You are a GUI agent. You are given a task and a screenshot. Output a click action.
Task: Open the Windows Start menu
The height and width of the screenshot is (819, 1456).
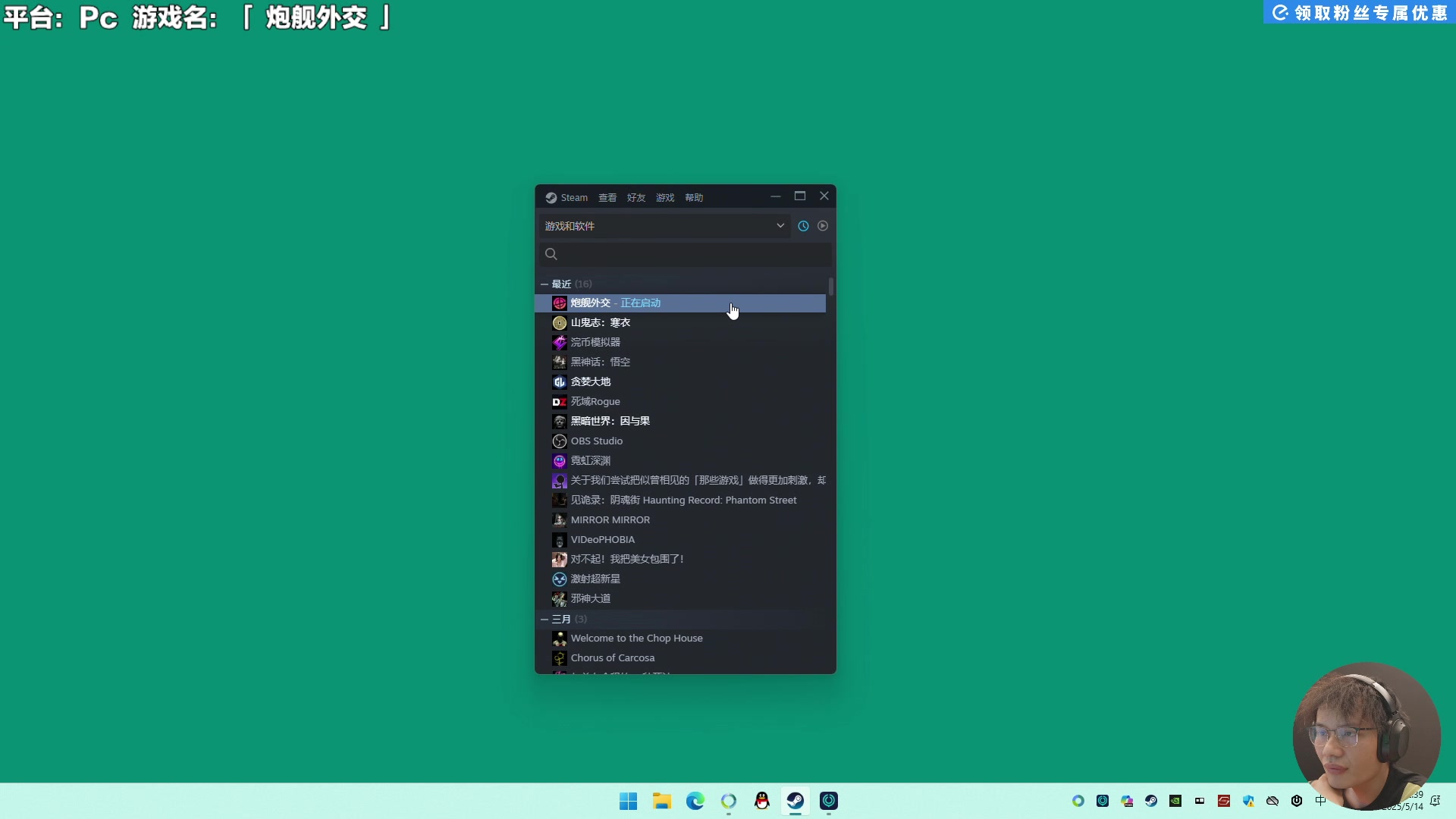click(629, 802)
